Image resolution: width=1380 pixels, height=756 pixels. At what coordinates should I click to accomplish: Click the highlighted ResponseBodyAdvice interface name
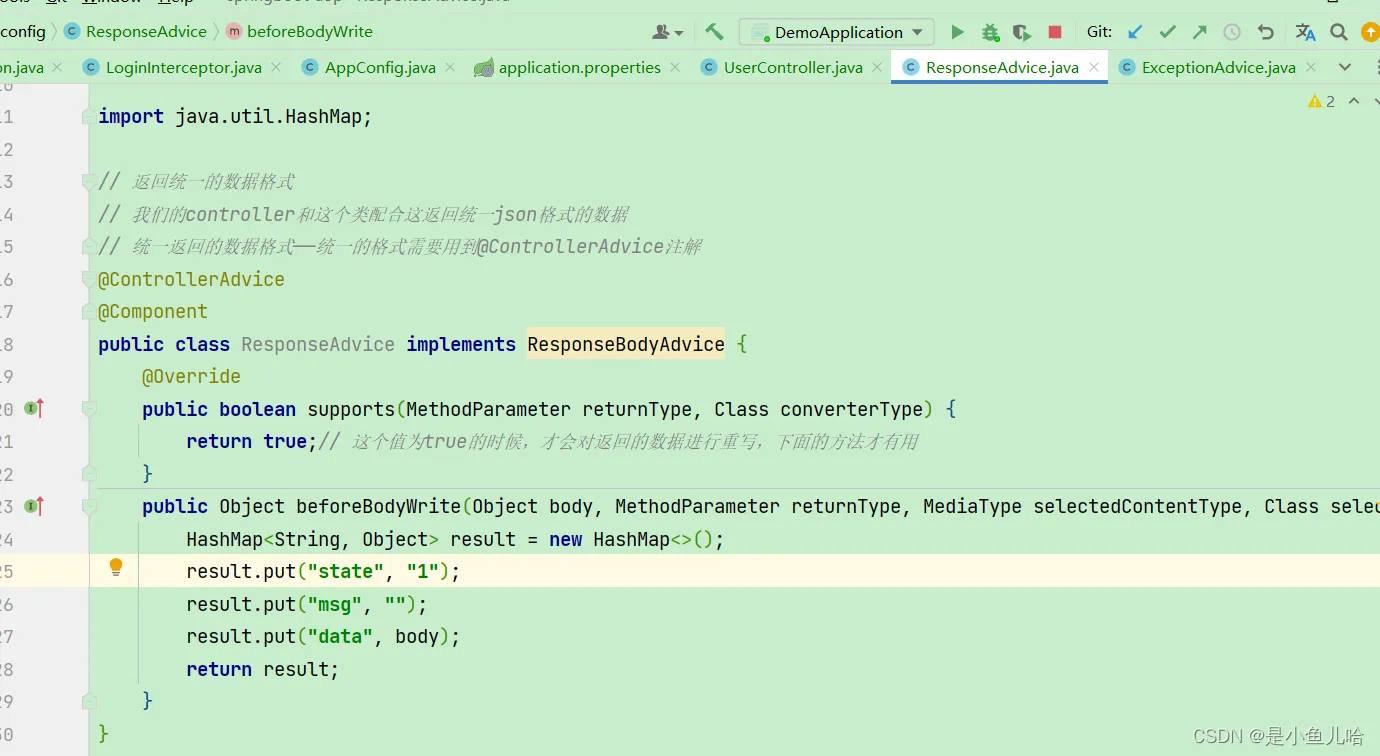[x=626, y=344]
